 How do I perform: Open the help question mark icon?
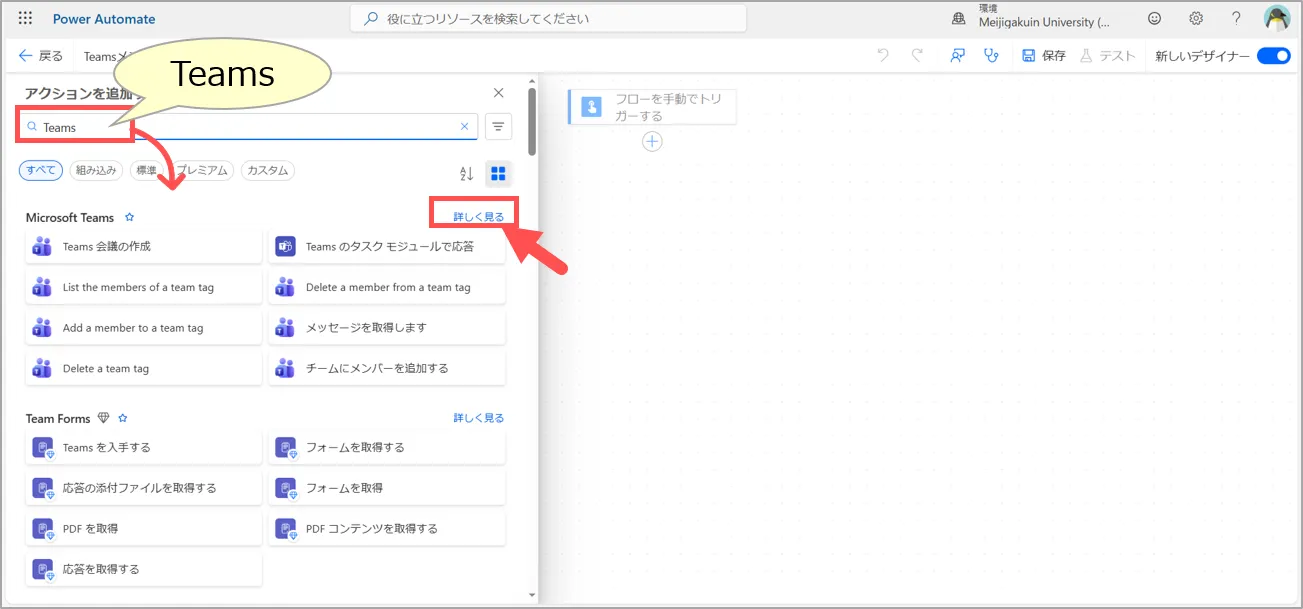coord(1236,18)
